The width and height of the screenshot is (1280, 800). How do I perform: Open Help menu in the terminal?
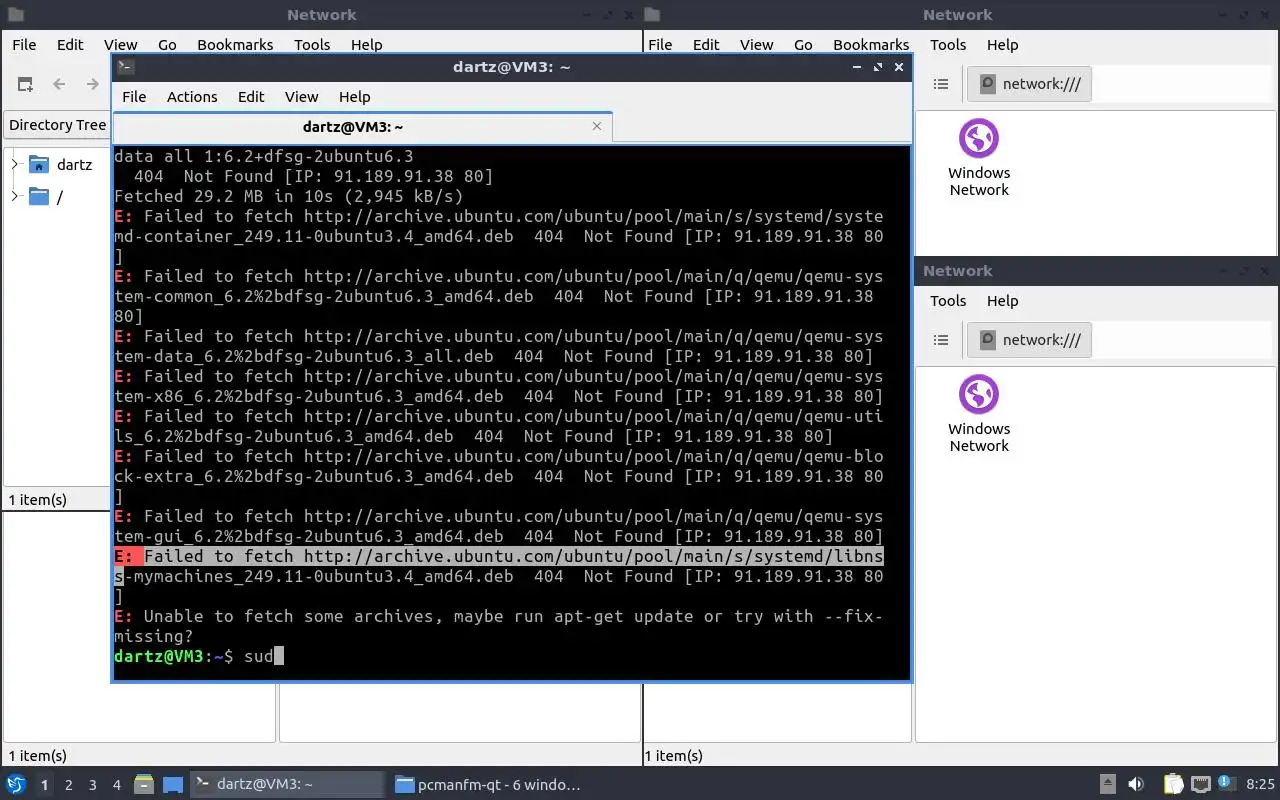pyautogui.click(x=355, y=97)
